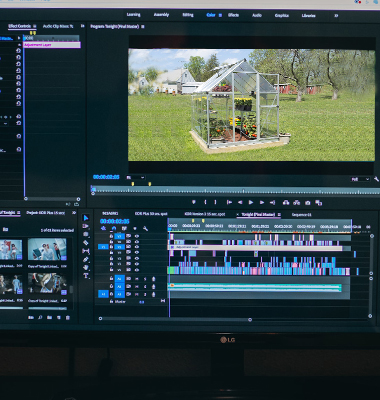Viewport: 380px width, 400px height.
Task: Open the Tonight (Final Master) timeline panel menu
Action: [279, 215]
